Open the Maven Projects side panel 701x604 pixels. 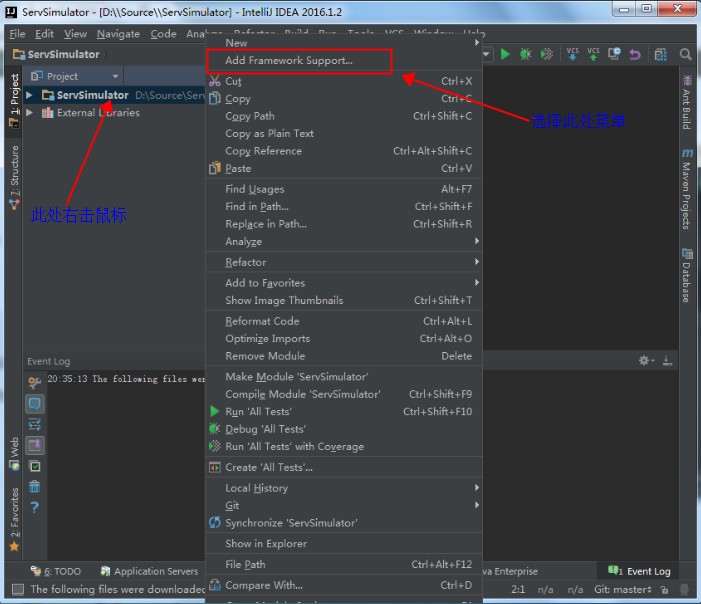(687, 189)
